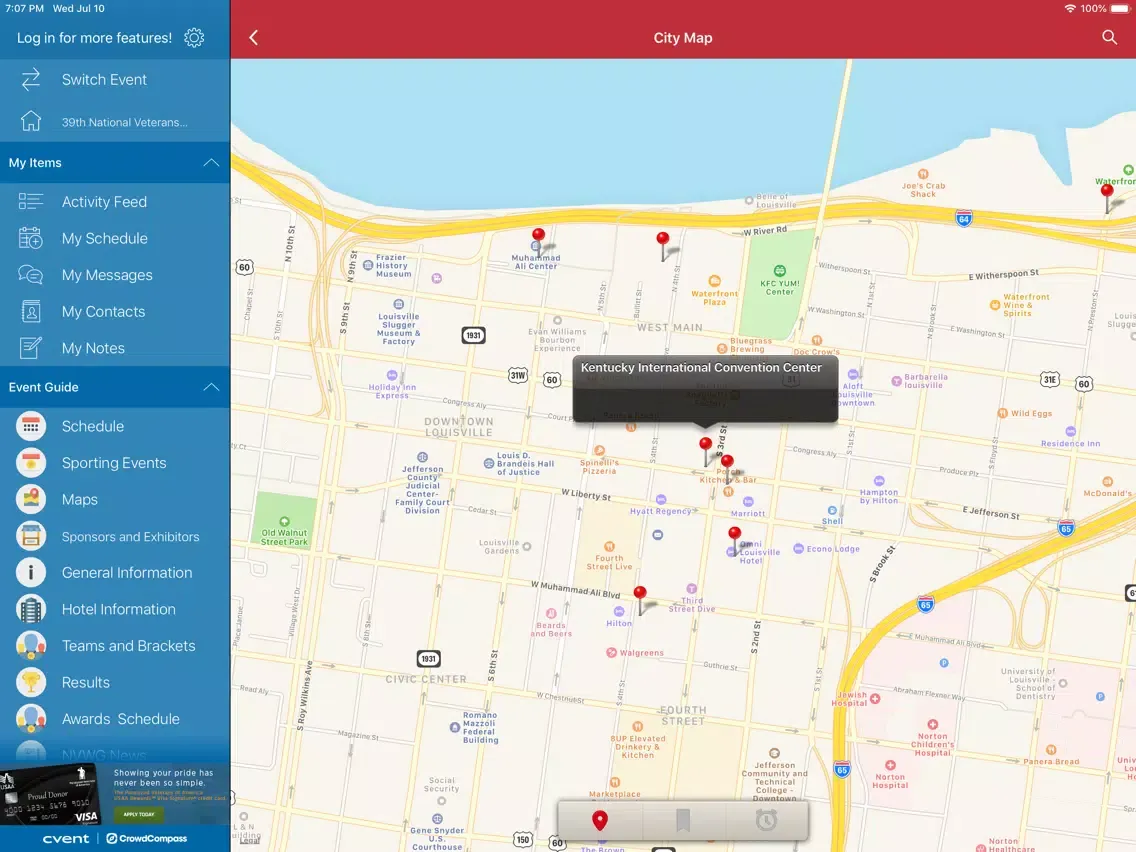The height and width of the screenshot is (852, 1136).
Task: Tap the Awards Schedule medal icon
Action: pyautogui.click(x=30, y=719)
